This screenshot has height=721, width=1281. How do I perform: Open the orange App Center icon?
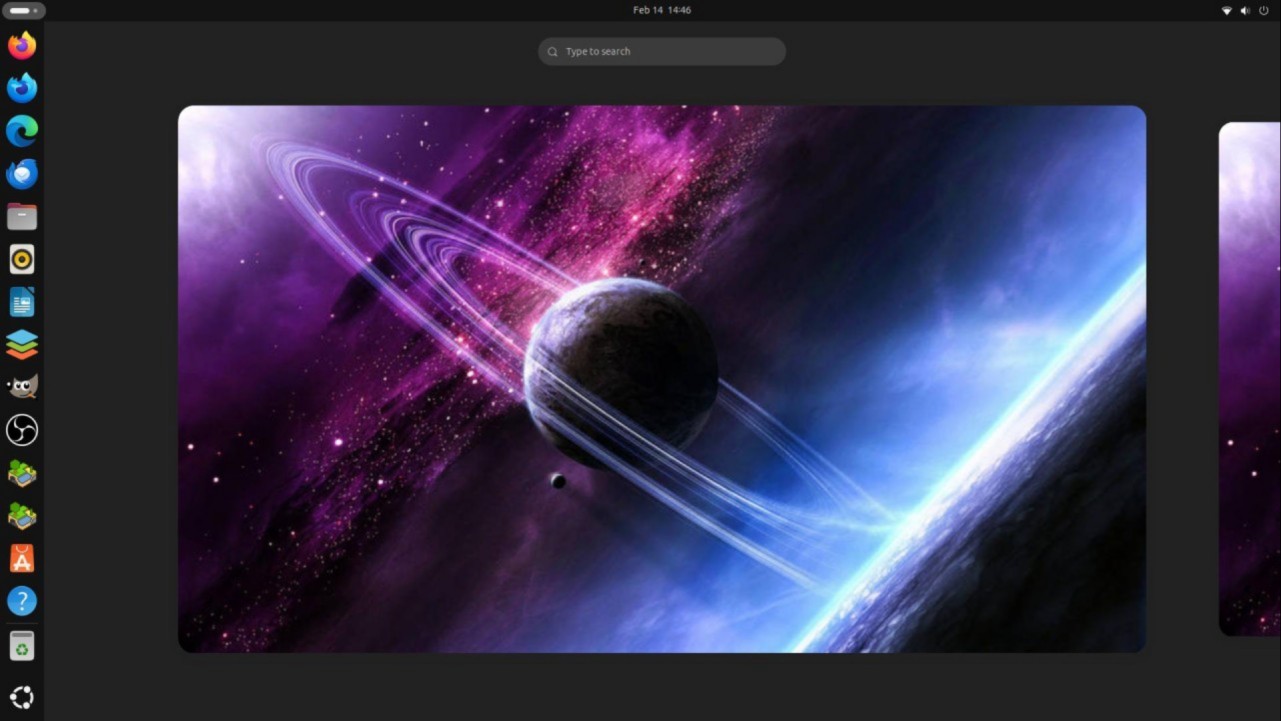22,558
